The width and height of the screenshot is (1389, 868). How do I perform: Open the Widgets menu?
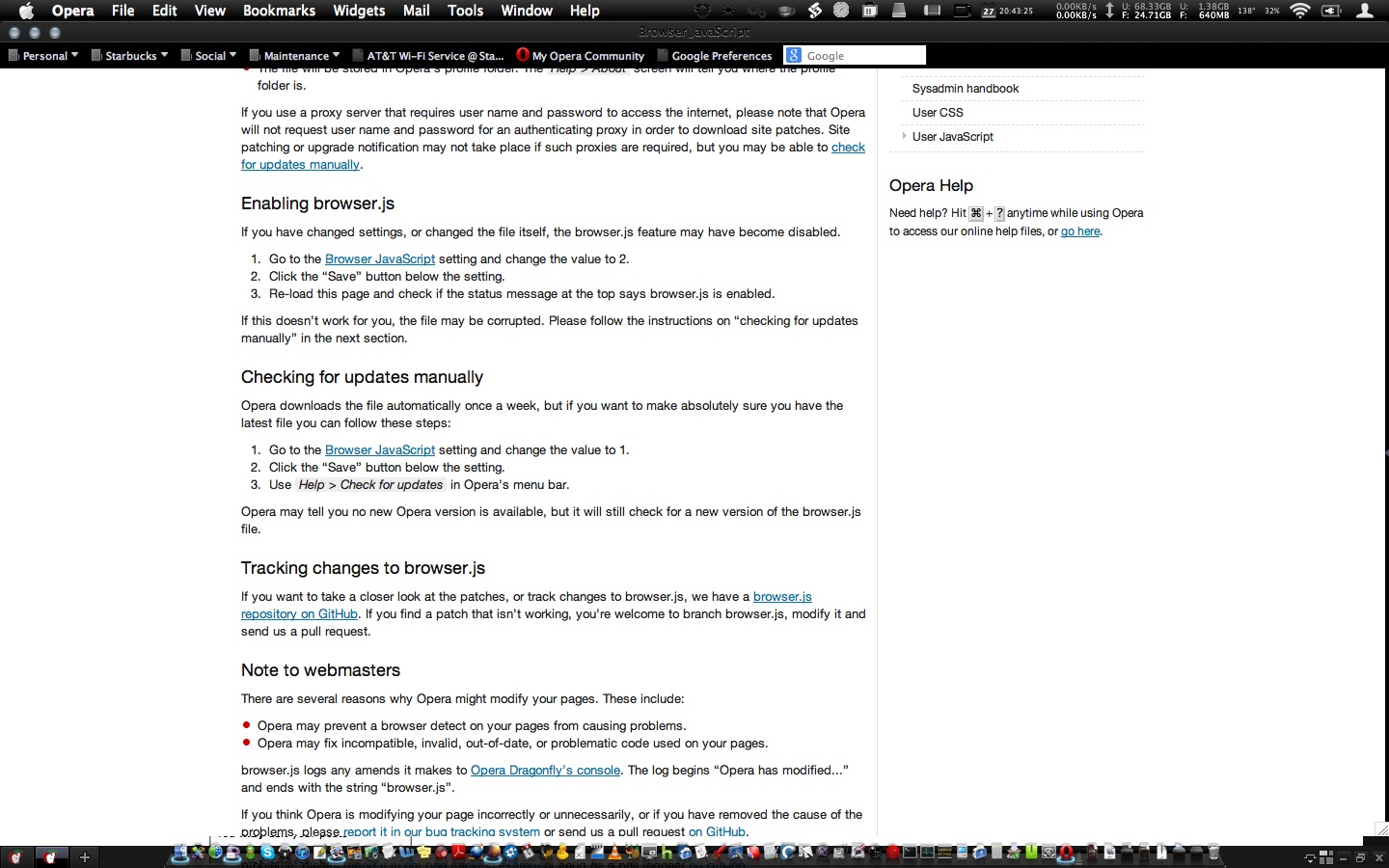tap(359, 11)
